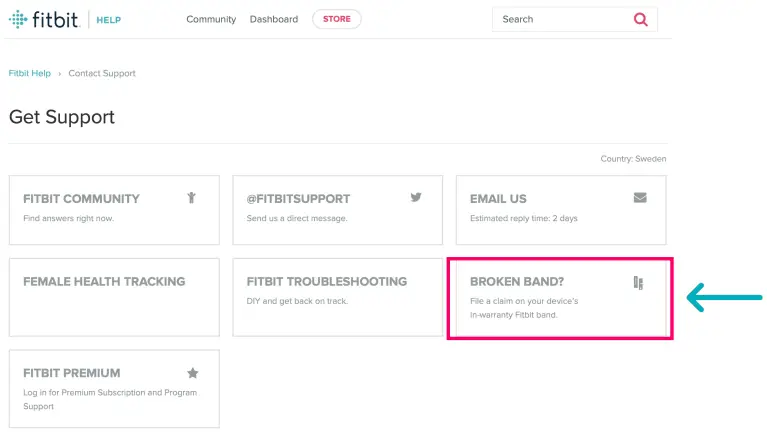
Task: Click the 'Find answers right now.' text
Action: pos(68,218)
